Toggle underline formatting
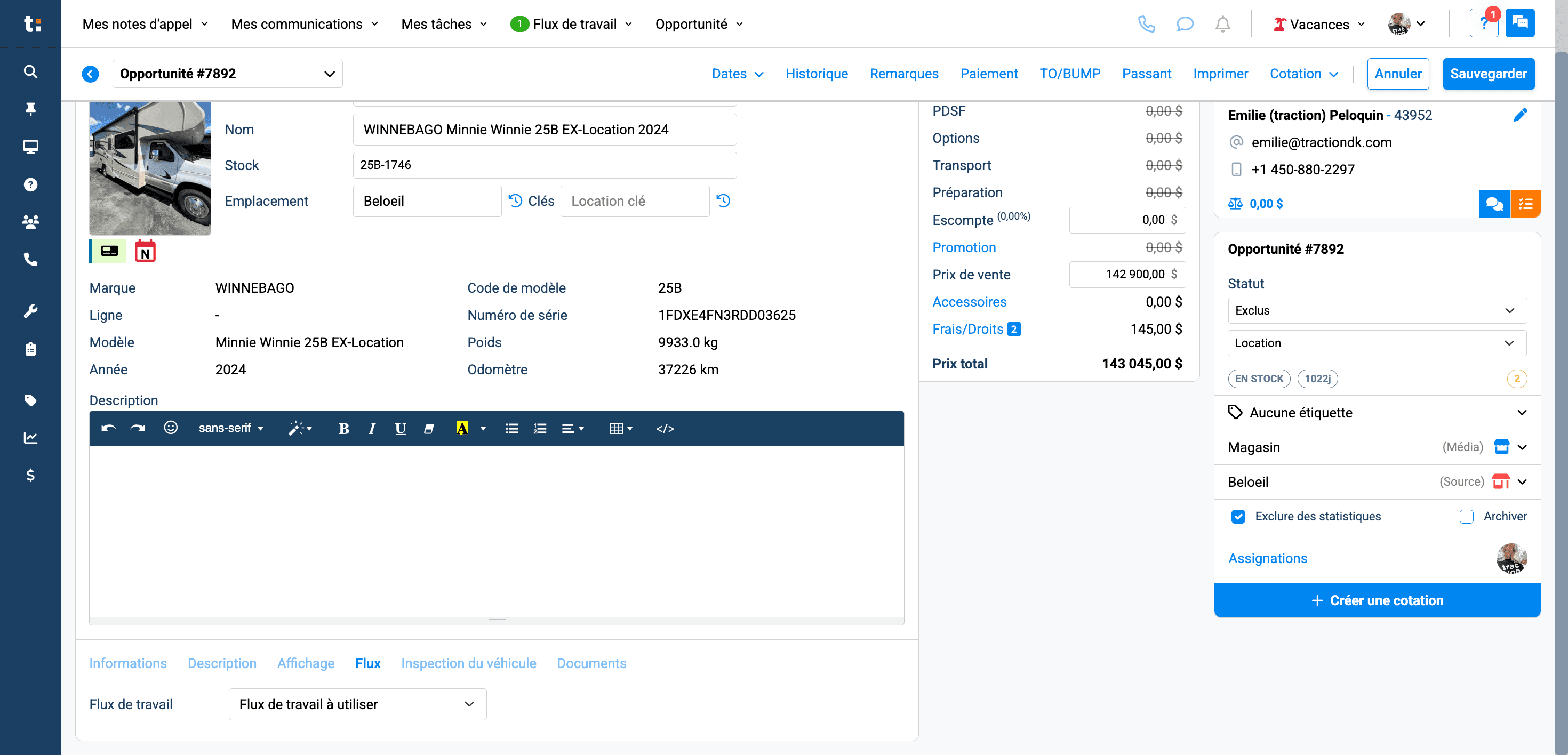This screenshot has height=755, width=1568. click(x=400, y=428)
